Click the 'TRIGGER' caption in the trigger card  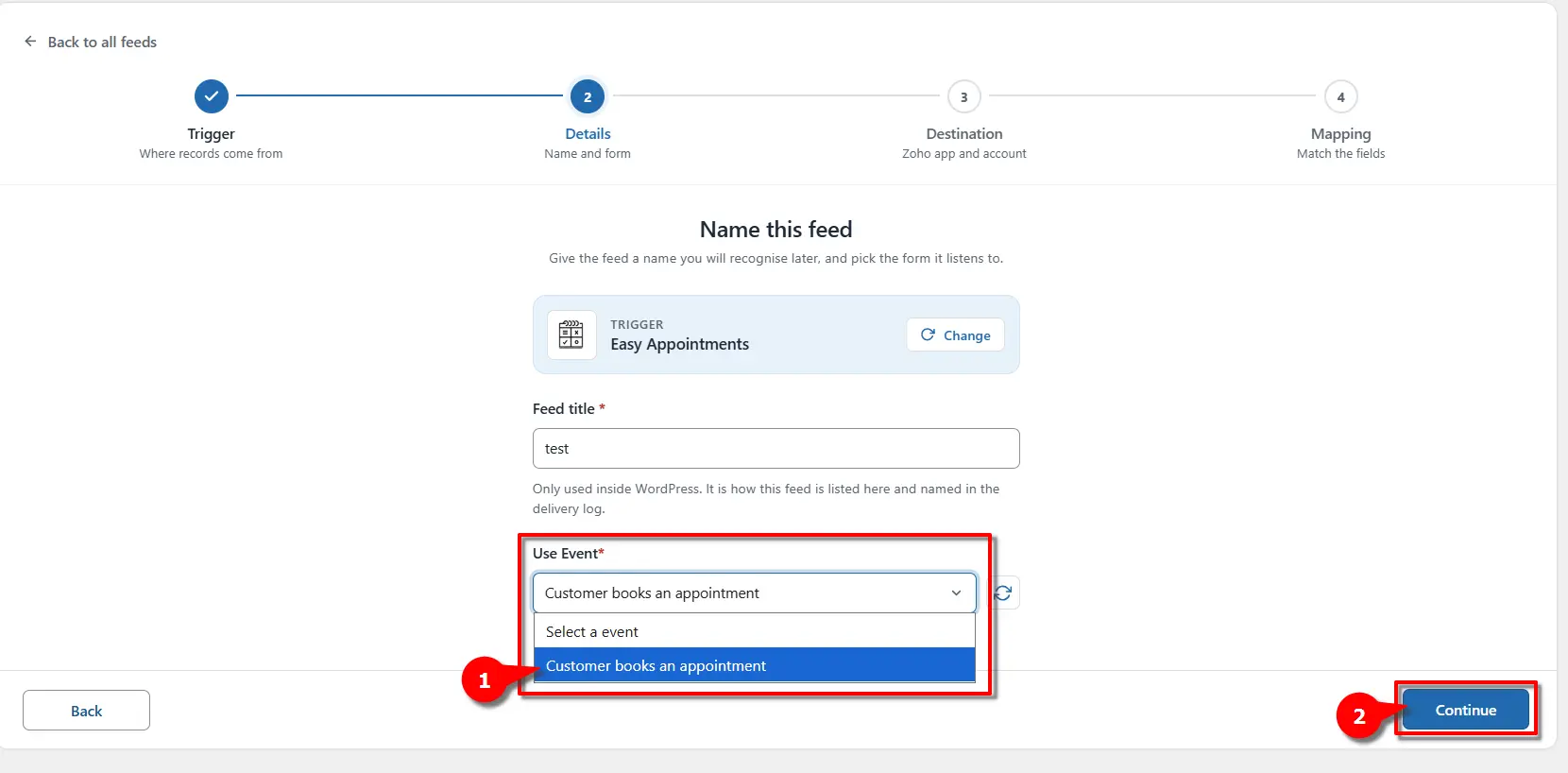(637, 324)
